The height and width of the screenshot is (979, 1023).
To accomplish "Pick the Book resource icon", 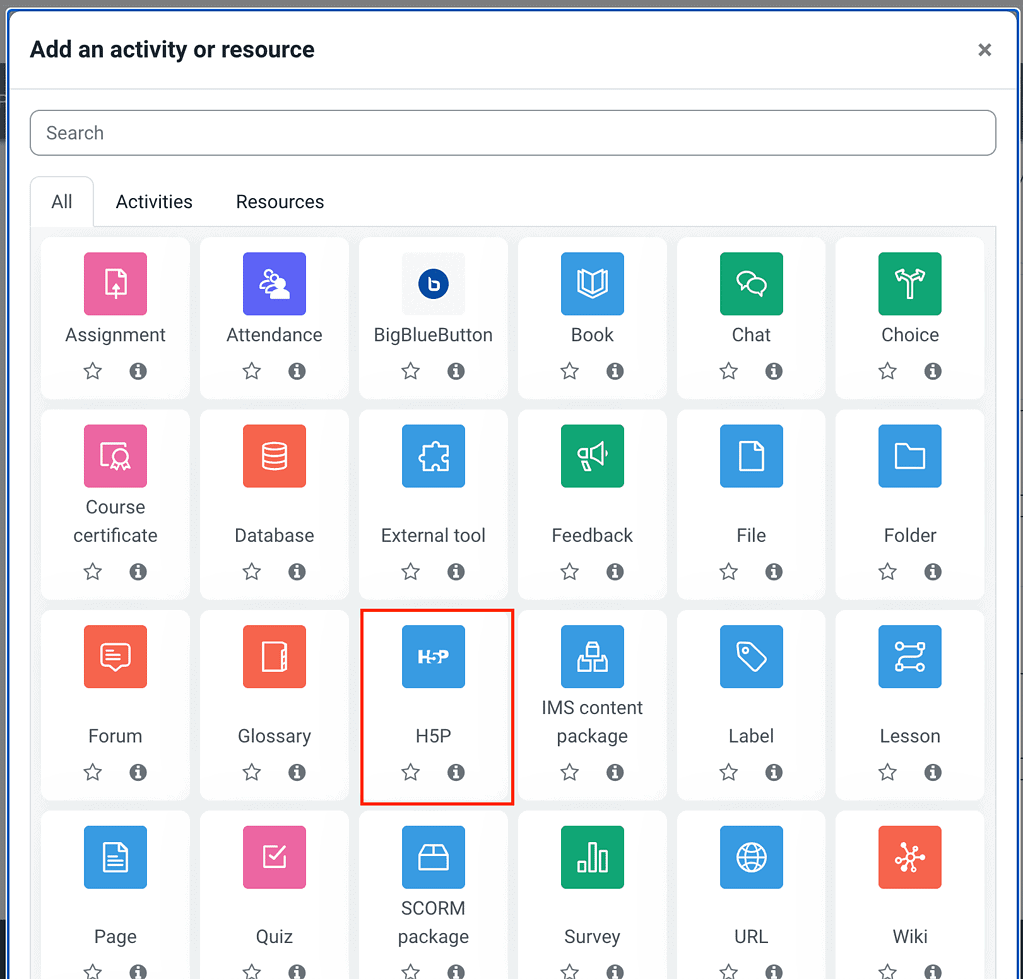I will coord(592,284).
